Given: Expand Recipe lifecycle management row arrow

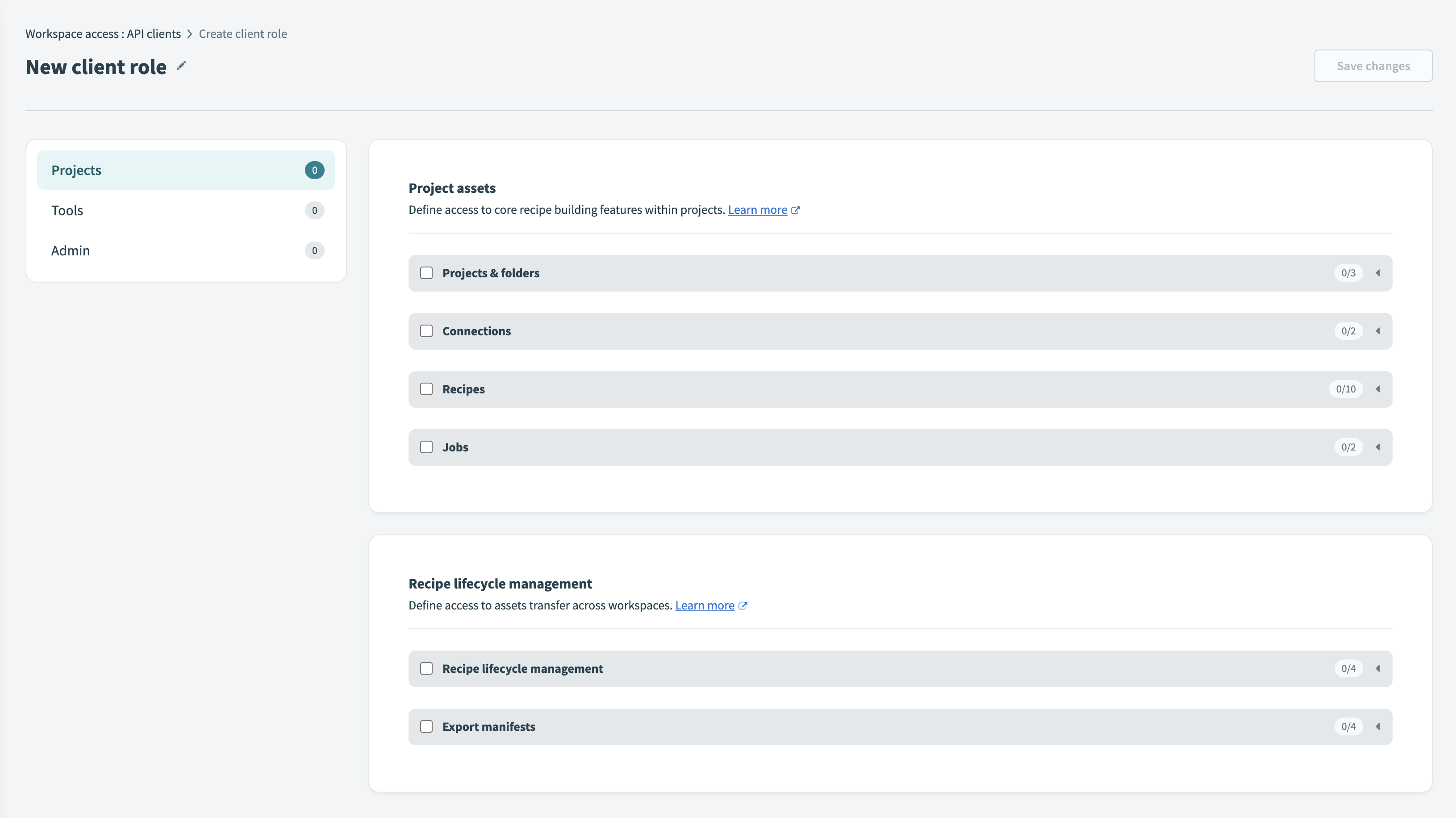Looking at the screenshot, I should tap(1377, 669).
